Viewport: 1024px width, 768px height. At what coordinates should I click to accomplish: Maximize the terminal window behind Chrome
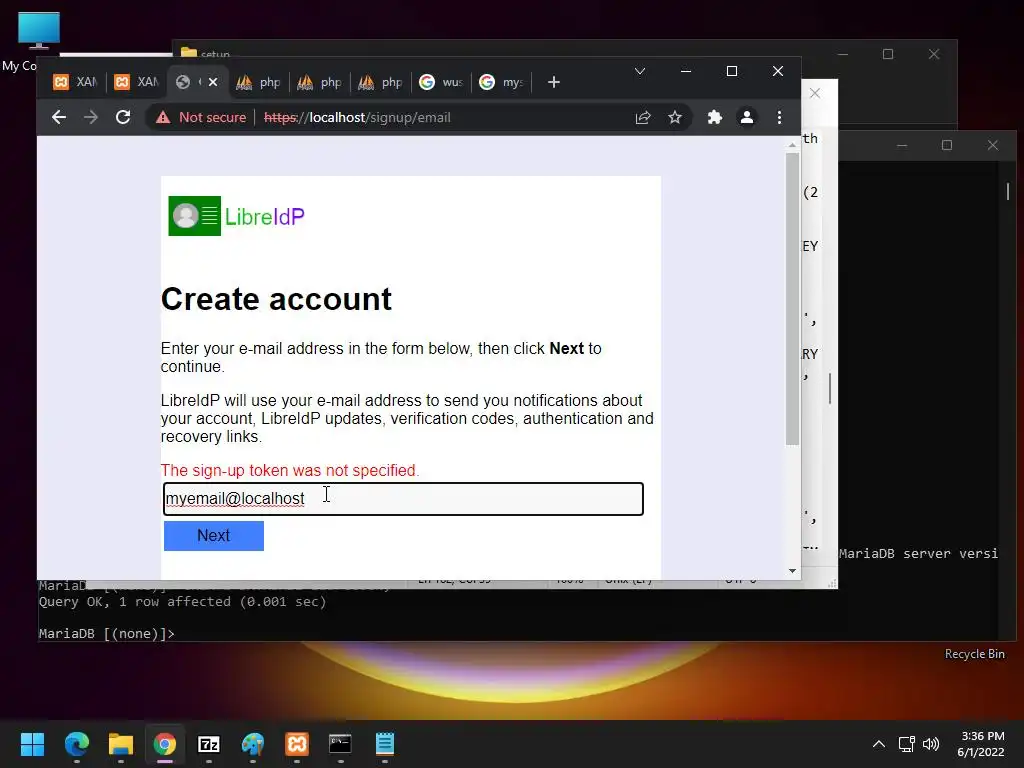point(947,145)
